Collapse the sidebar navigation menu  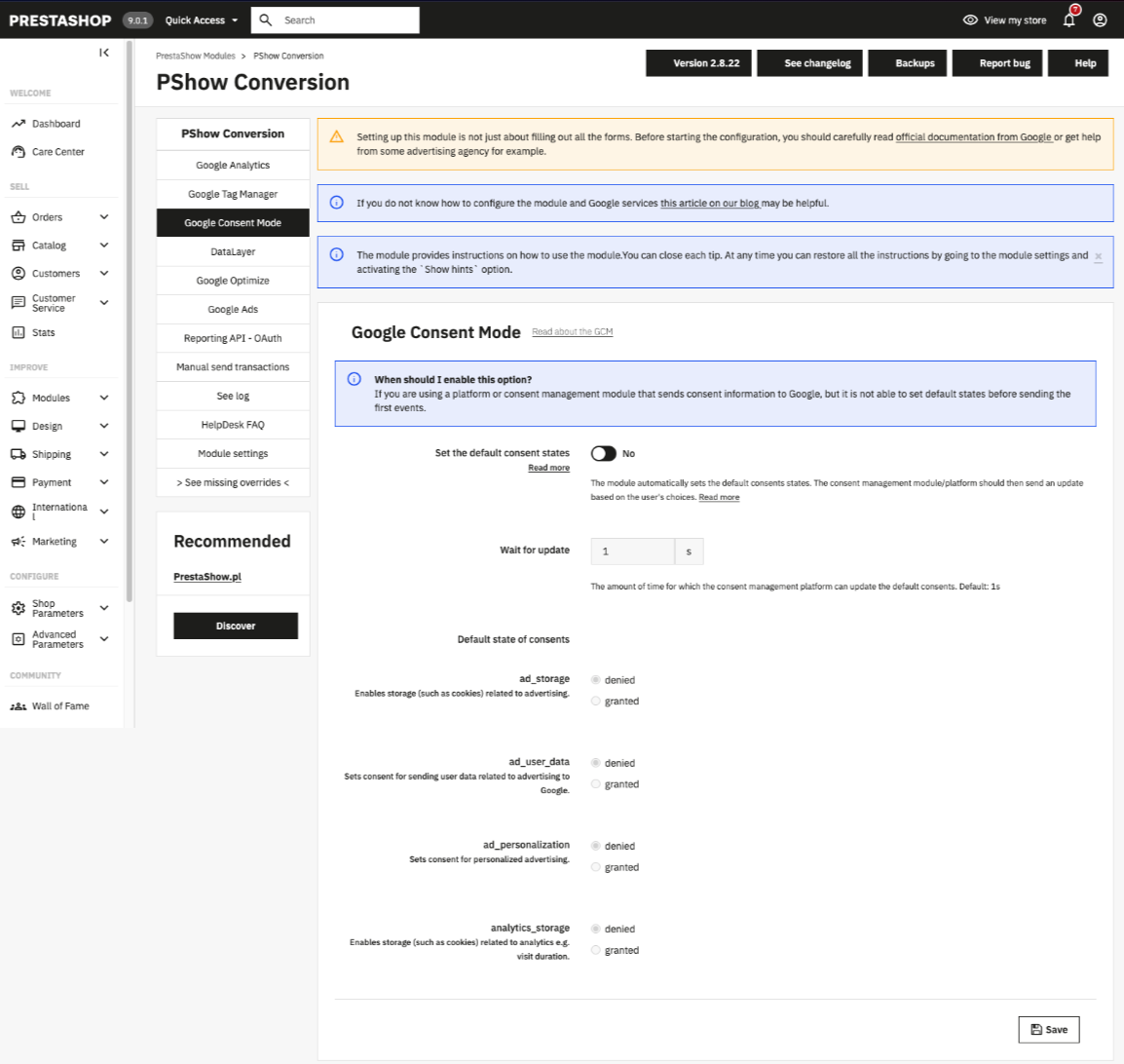104,53
